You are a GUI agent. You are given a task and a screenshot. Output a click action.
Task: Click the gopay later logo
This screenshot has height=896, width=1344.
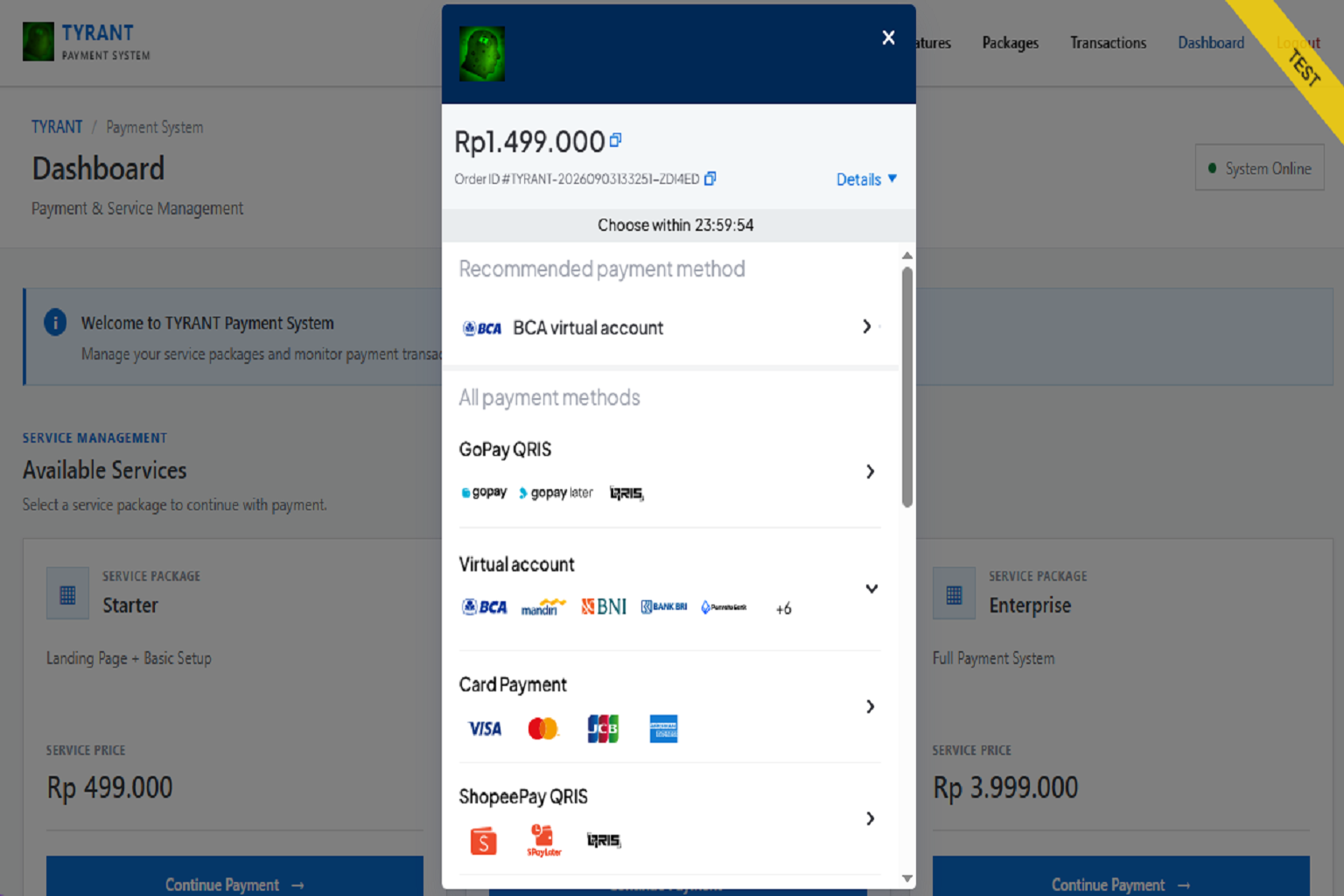556,493
